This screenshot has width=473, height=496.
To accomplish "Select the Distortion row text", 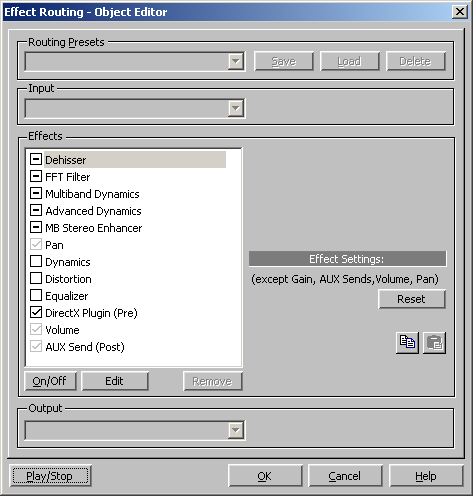I will tap(68, 279).
